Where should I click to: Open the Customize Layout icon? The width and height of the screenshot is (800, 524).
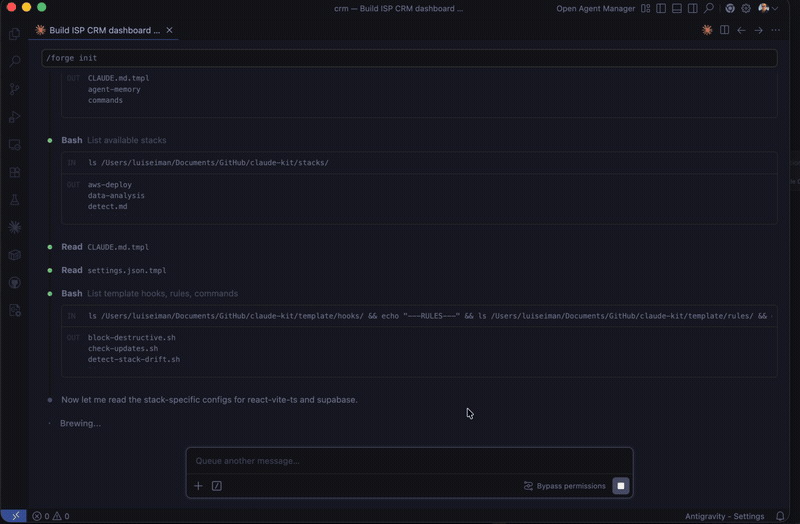click(x=645, y=9)
